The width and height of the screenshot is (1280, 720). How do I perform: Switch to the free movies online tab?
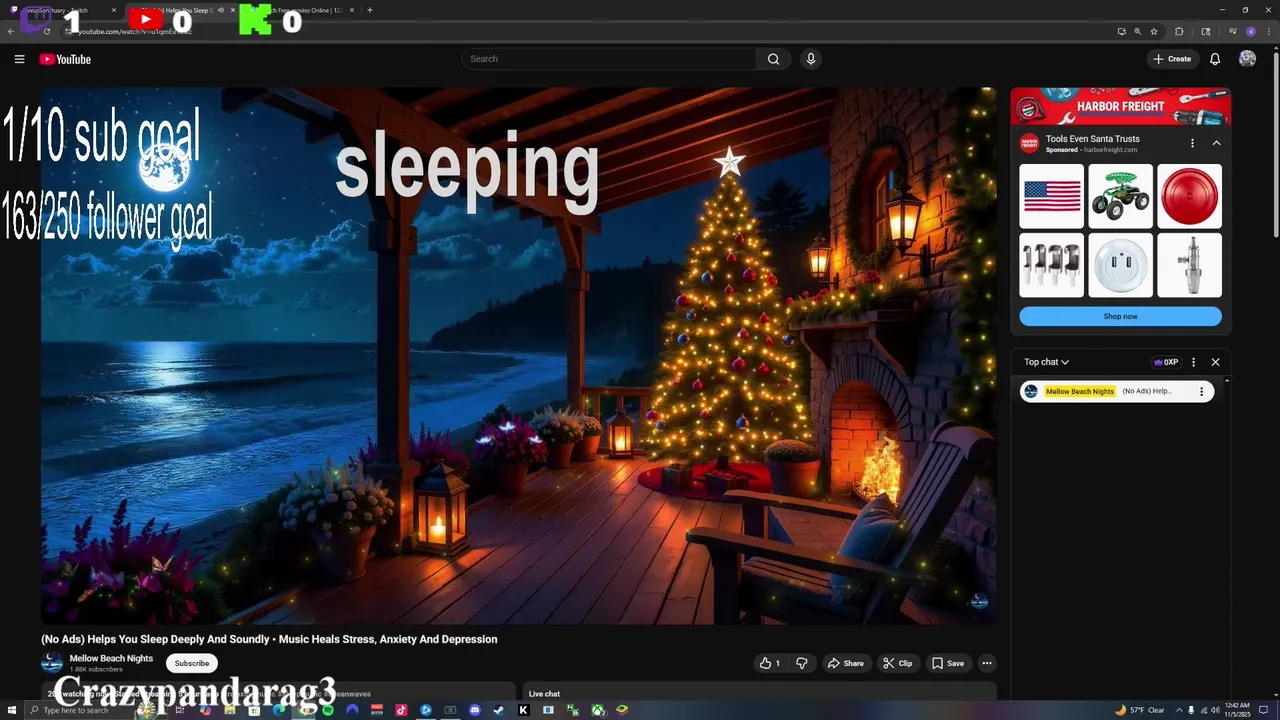[300, 10]
